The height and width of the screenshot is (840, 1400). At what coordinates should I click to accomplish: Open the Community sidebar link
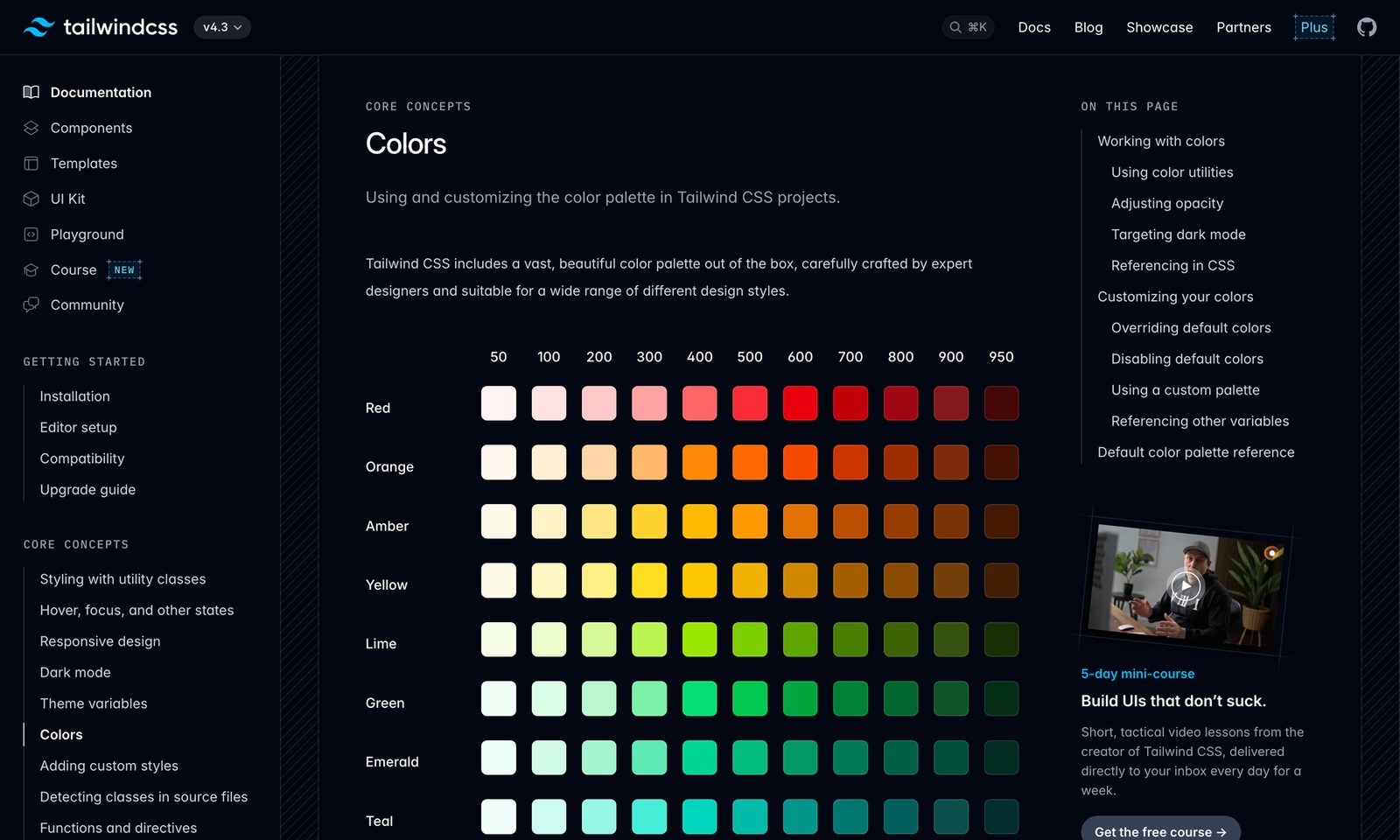(87, 304)
